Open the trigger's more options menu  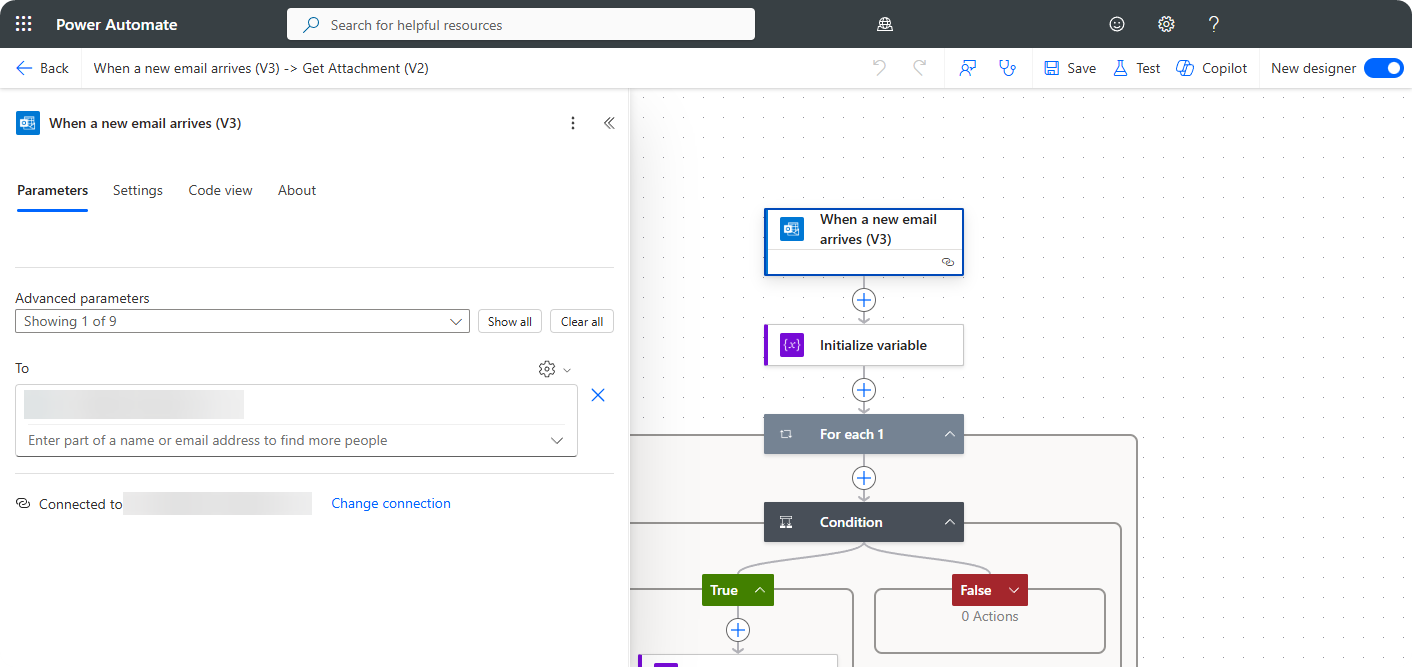tap(573, 123)
